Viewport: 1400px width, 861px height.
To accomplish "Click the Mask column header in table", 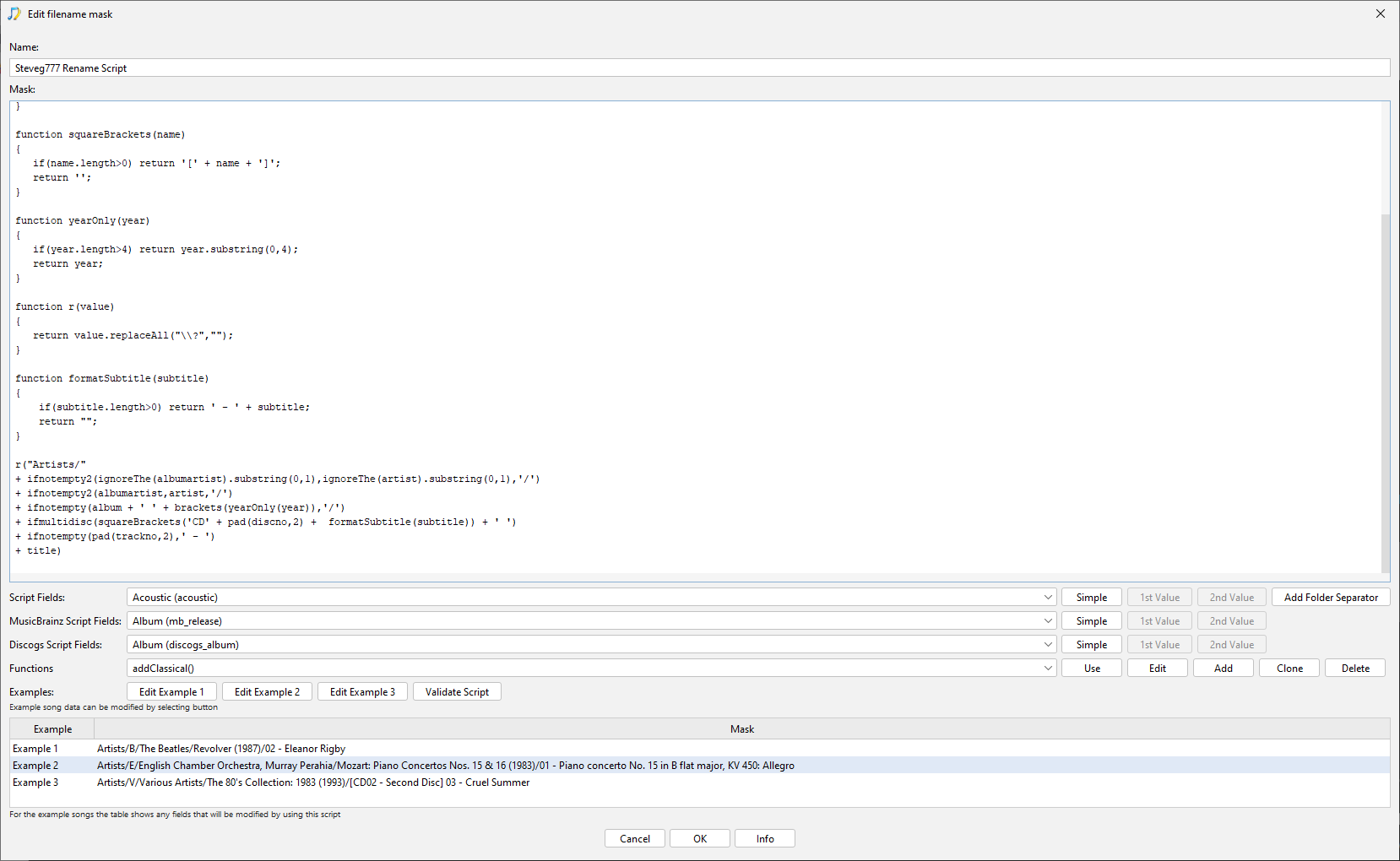I will pyautogui.click(x=742, y=729).
